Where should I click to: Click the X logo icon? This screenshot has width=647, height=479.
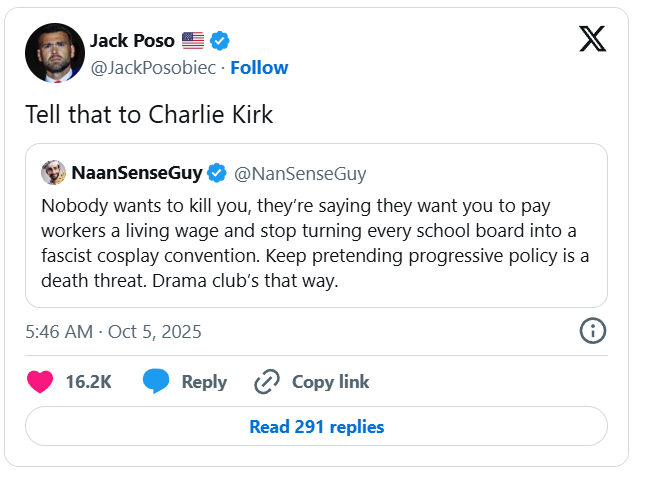pos(594,39)
